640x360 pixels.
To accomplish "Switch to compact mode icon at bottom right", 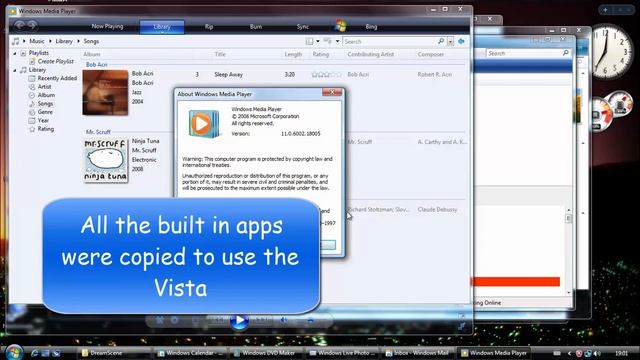I will pos(461,326).
